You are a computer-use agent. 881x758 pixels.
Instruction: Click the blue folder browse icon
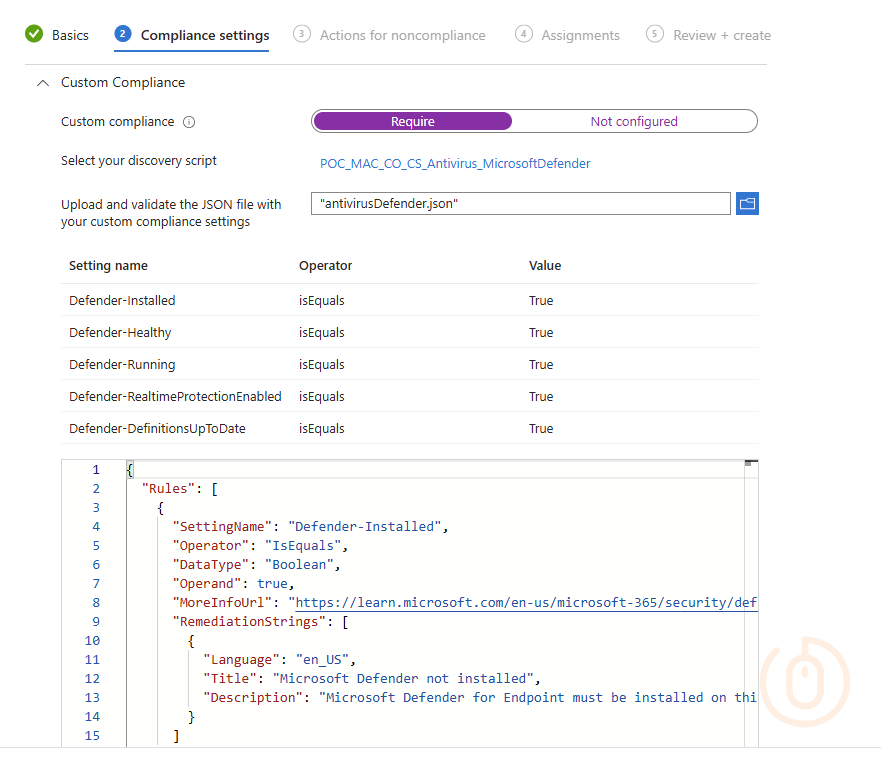pos(747,203)
